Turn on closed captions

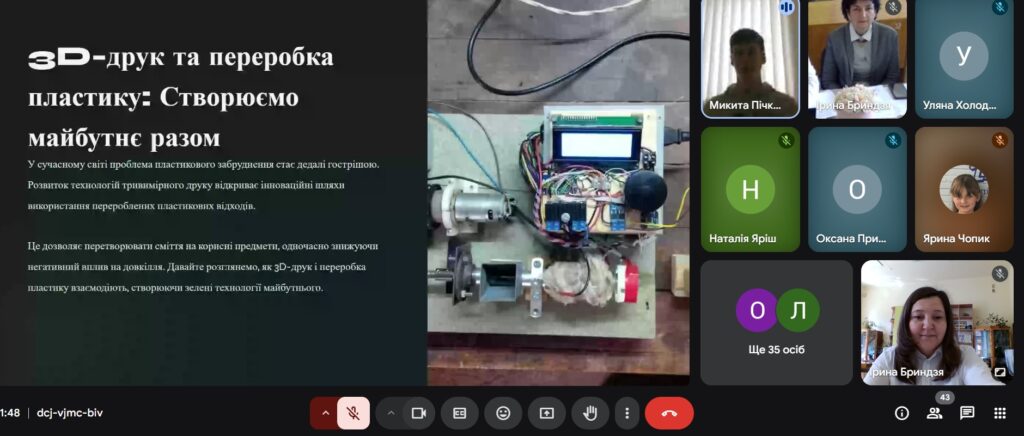(x=460, y=412)
